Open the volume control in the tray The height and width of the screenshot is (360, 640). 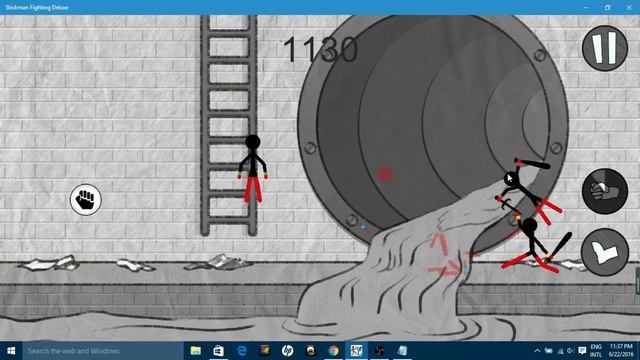click(x=570, y=351)
